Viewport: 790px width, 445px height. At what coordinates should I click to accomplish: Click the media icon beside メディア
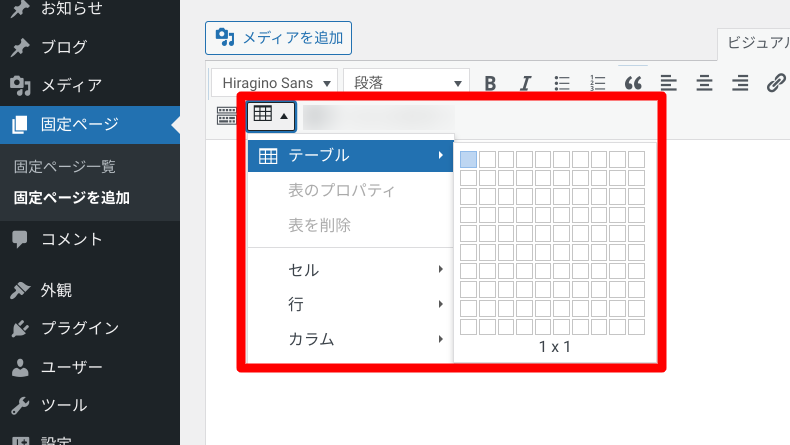(x=20, y=86)
